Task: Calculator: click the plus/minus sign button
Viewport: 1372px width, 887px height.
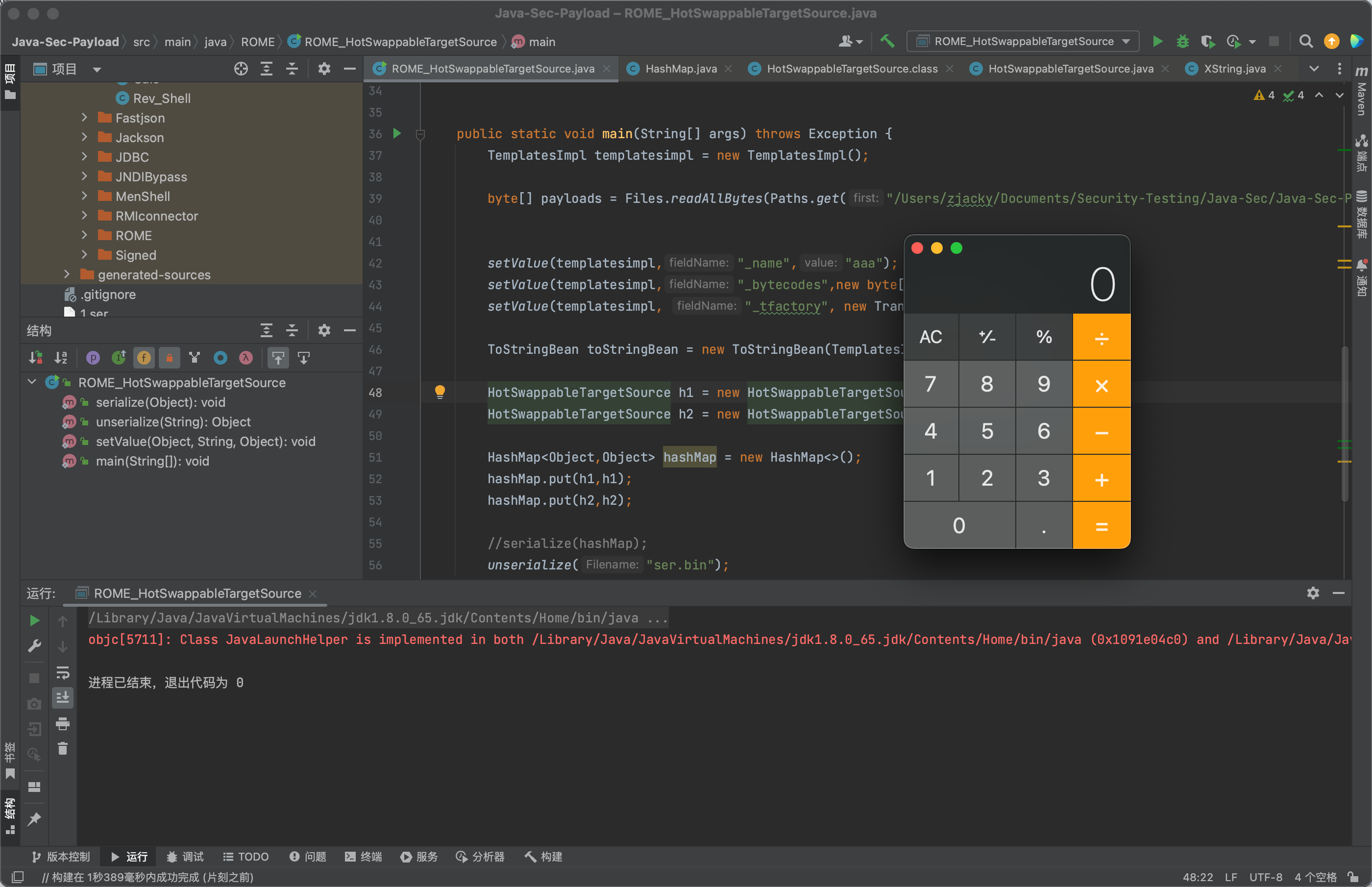Action: click(x=987, y=337)
